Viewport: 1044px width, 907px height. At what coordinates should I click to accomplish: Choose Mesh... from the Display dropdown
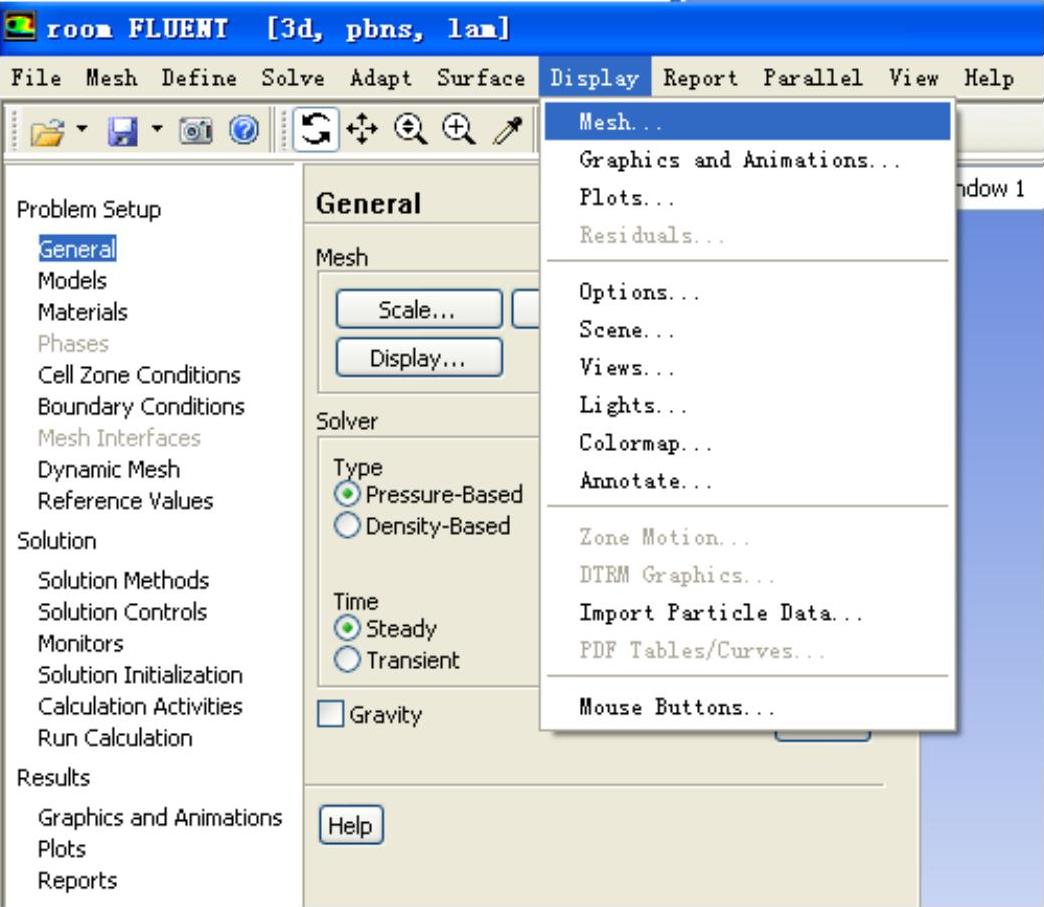coord(747,122)
